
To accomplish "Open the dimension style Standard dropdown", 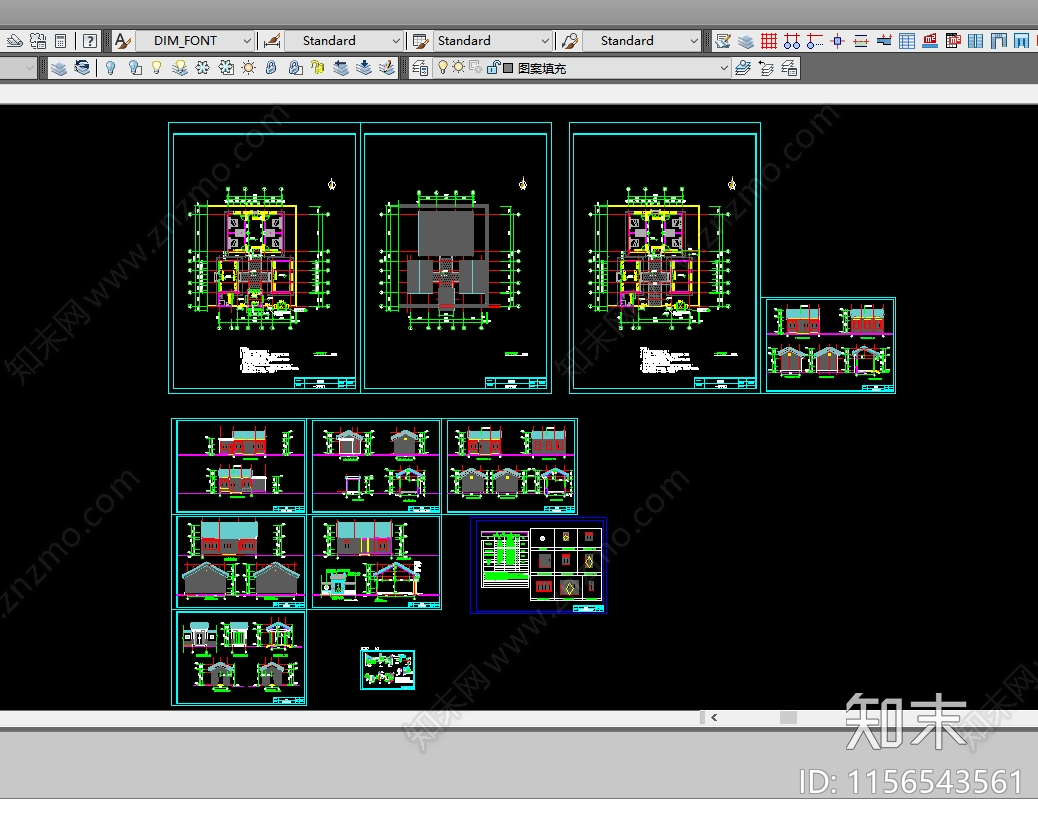I will coord(343,41).
